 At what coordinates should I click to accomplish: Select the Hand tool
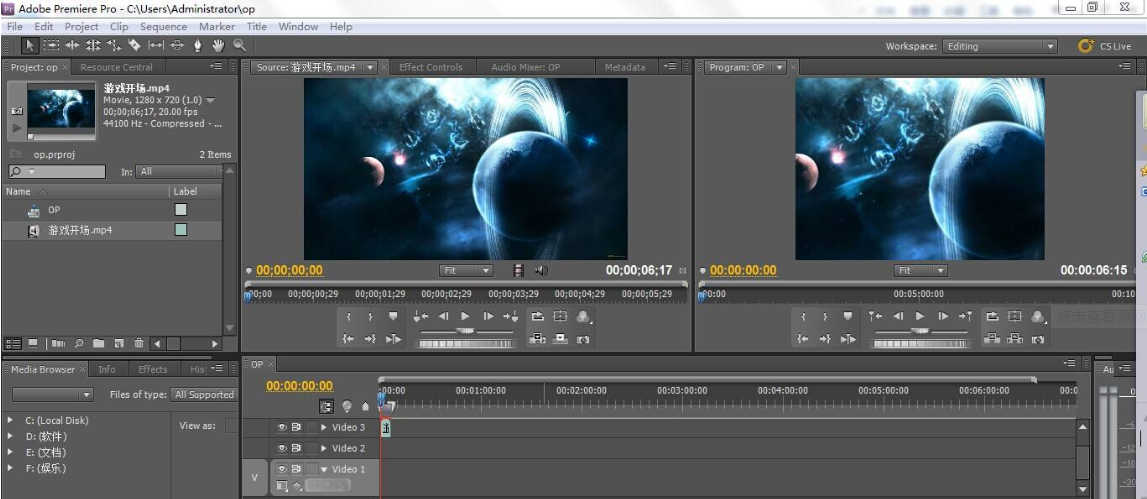(218, 45)
